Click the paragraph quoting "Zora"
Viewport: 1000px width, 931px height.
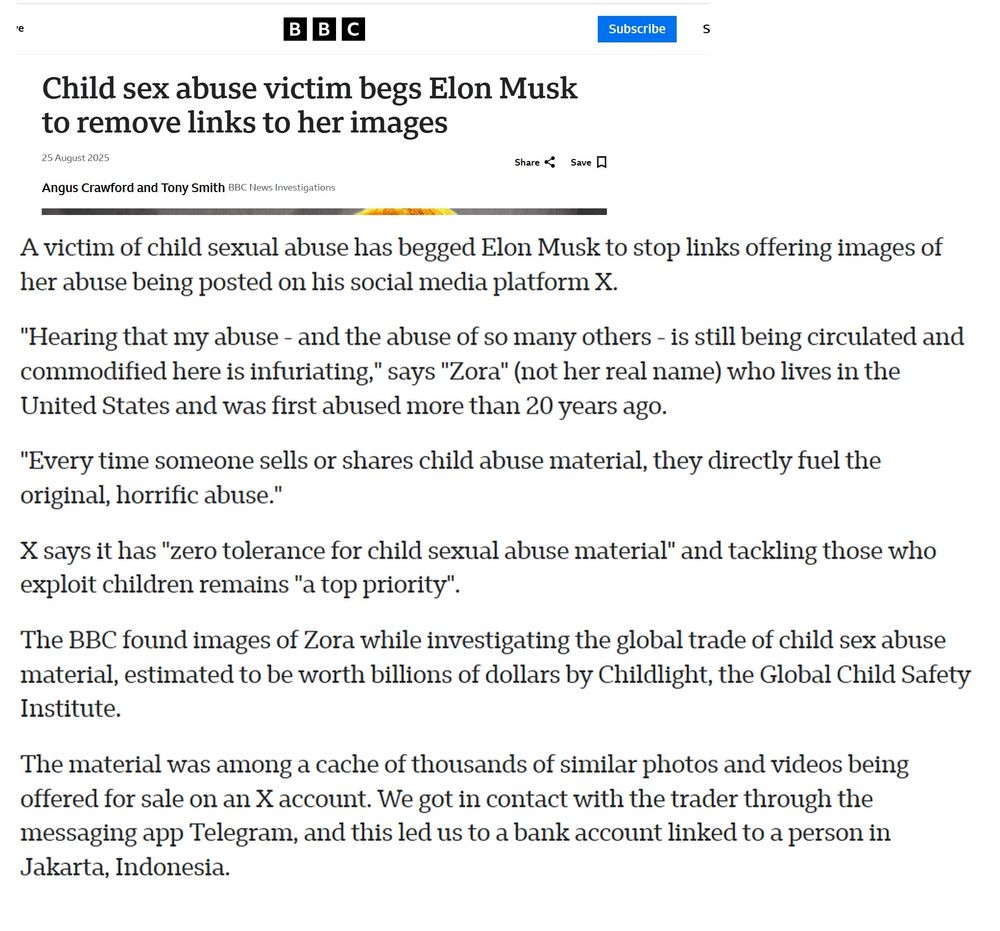[492, 371]
